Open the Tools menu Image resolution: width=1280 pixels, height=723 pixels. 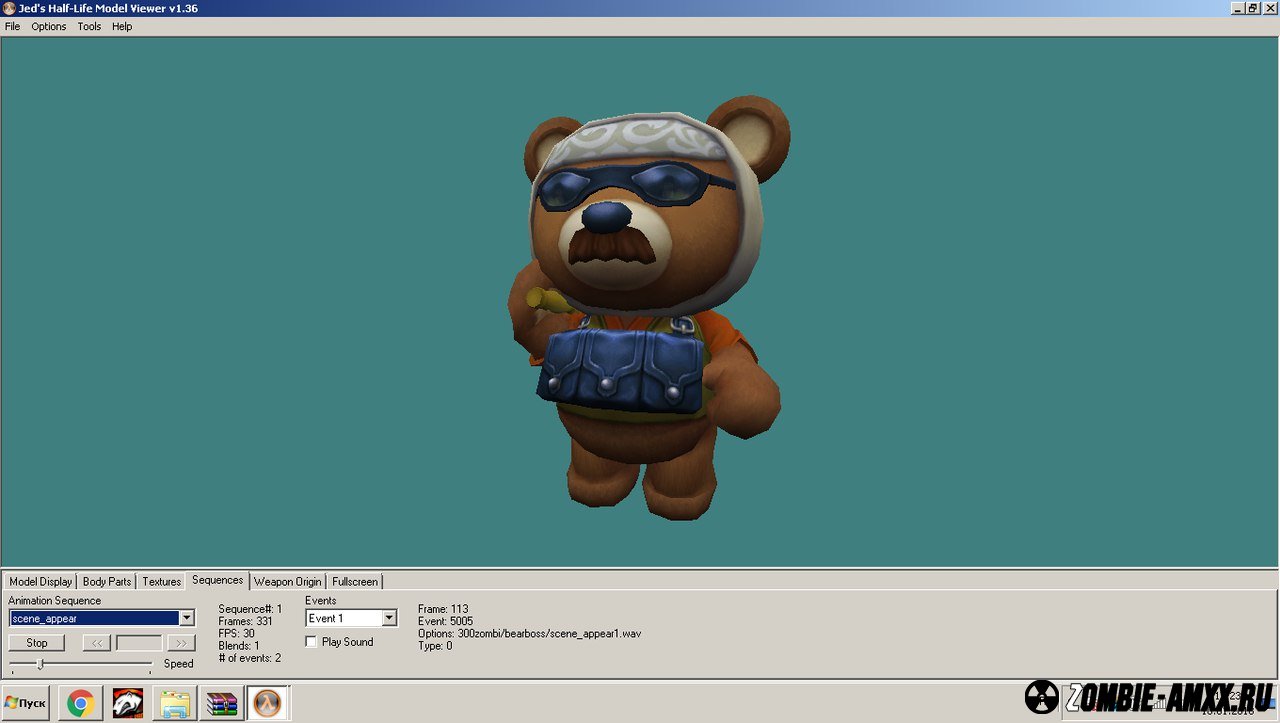(x=89, y=27)
